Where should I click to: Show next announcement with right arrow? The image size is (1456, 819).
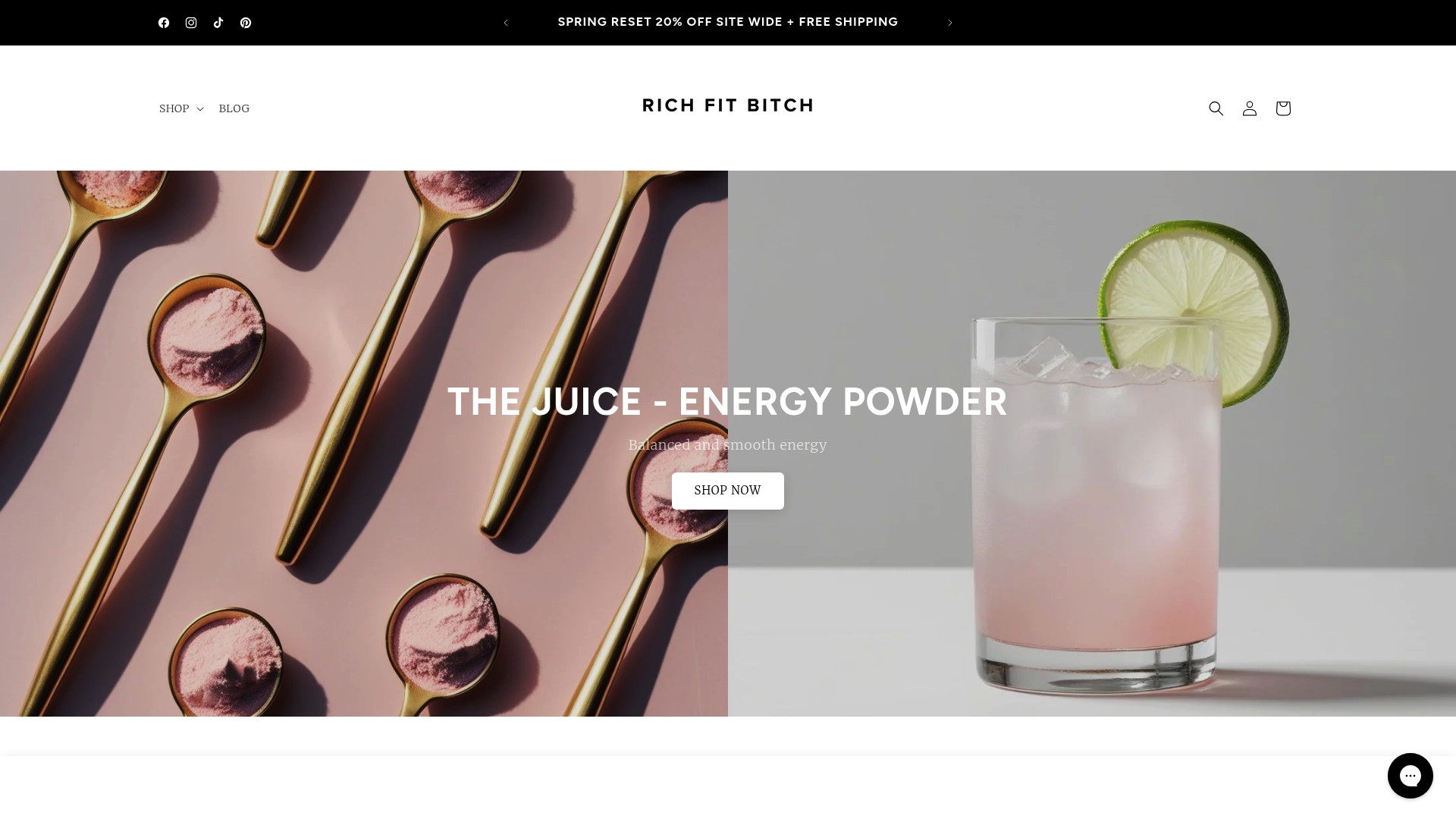pos(950,23)
